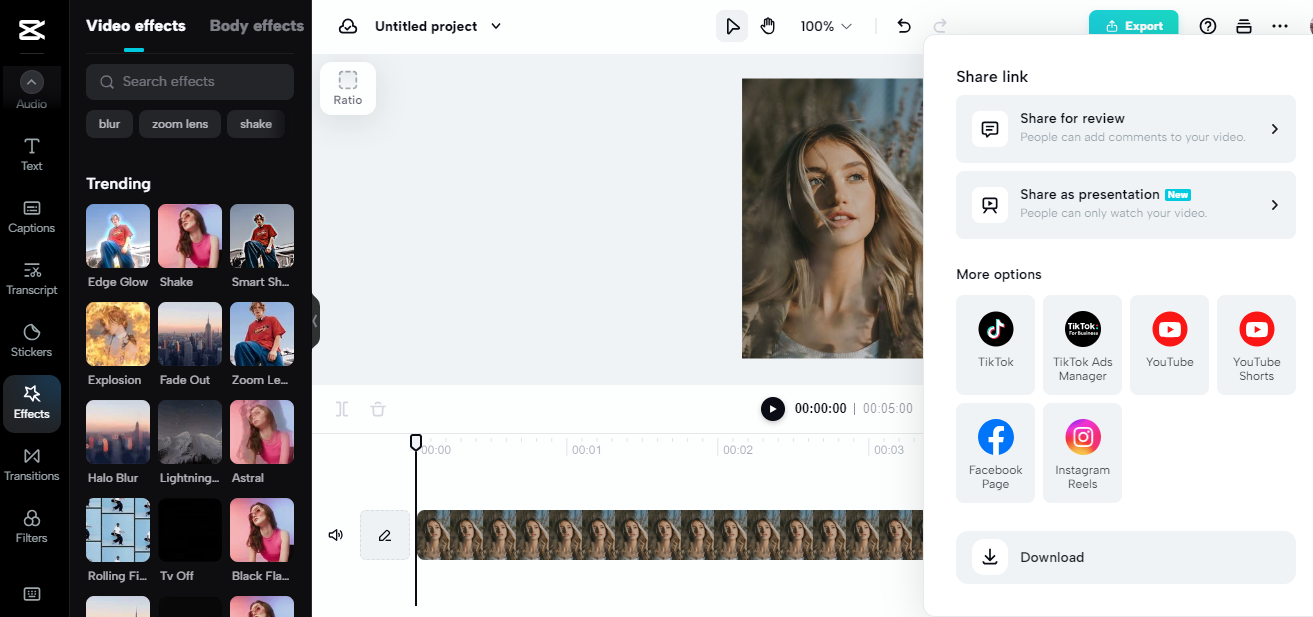The width and height of the screenshot is (1313, 617).
Task: Open the Captions panel
Action: click(x=32, y=216)
